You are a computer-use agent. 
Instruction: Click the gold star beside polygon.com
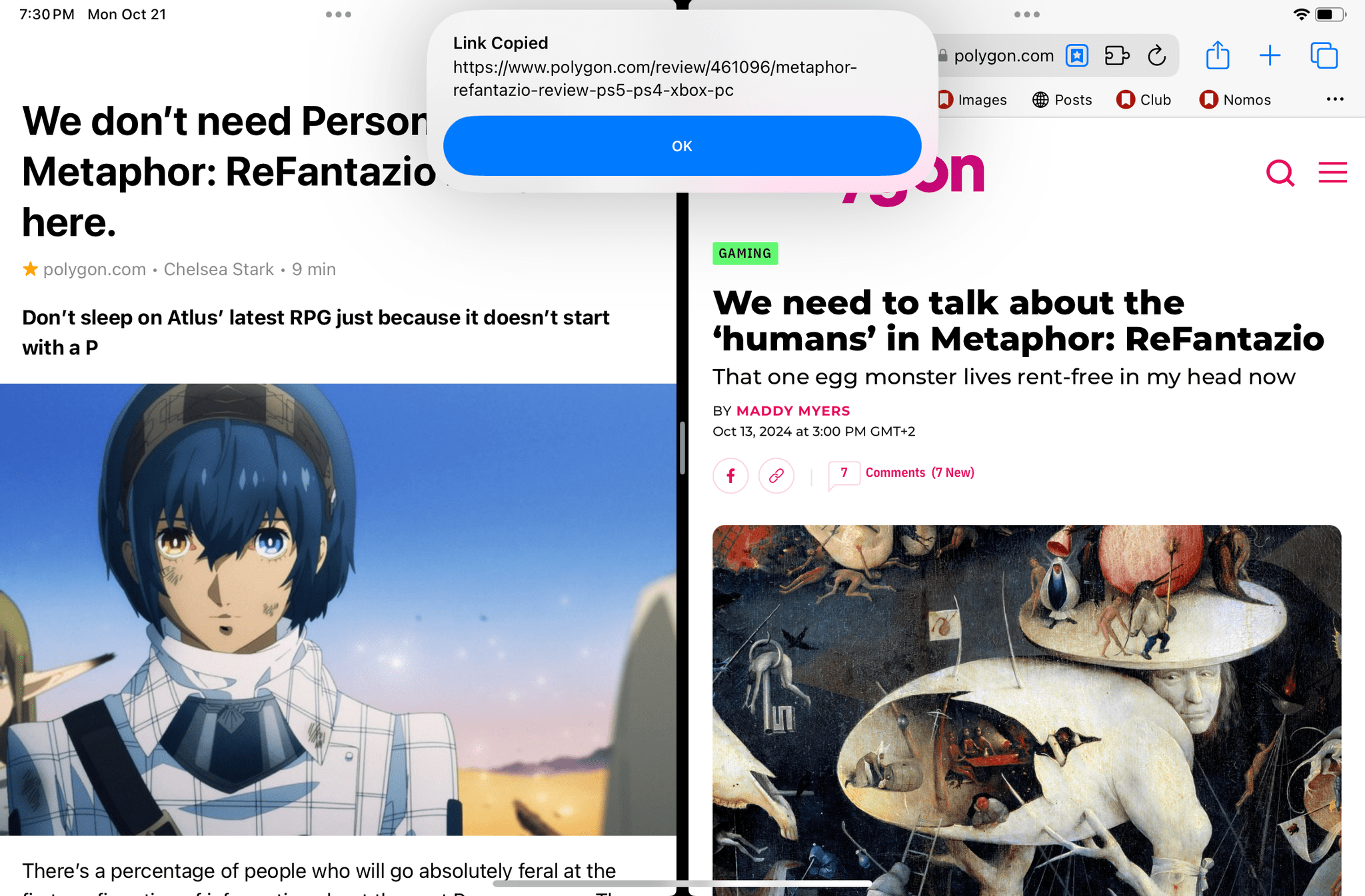tap(30, 269)
